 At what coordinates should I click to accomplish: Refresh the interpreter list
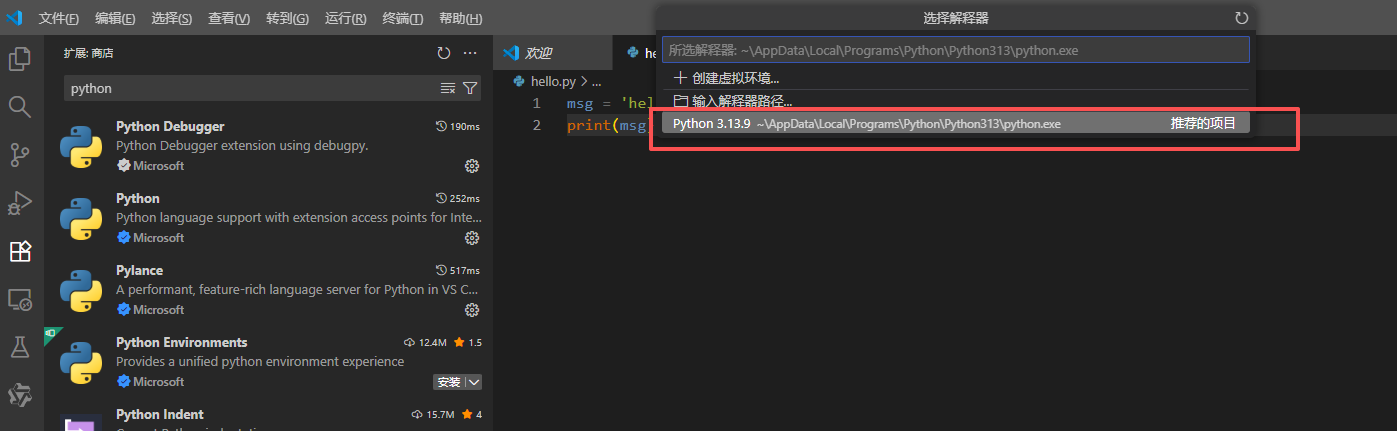(x=1241, y=18)
